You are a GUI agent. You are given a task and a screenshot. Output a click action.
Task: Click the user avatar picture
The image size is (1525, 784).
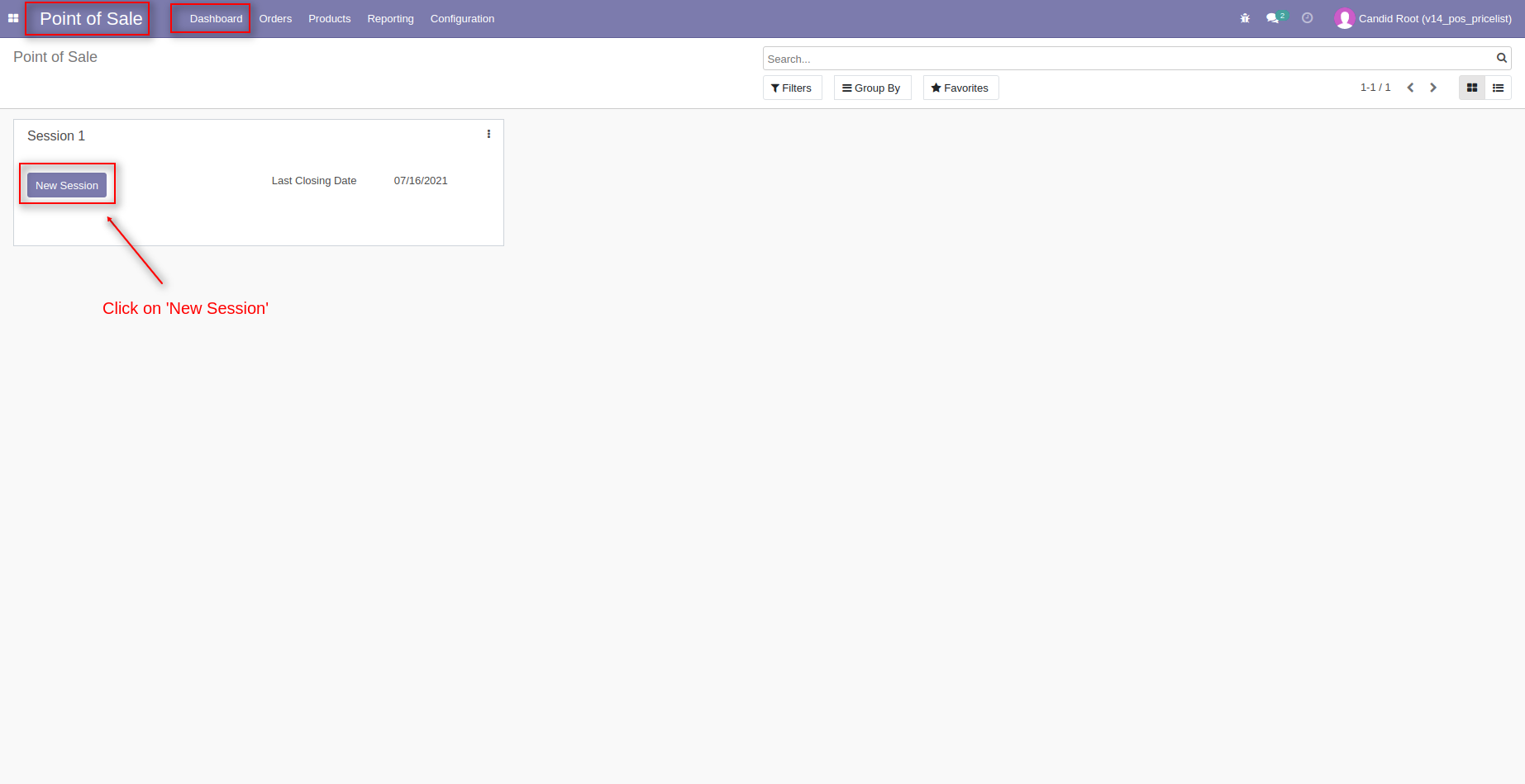pos(1345,18)
